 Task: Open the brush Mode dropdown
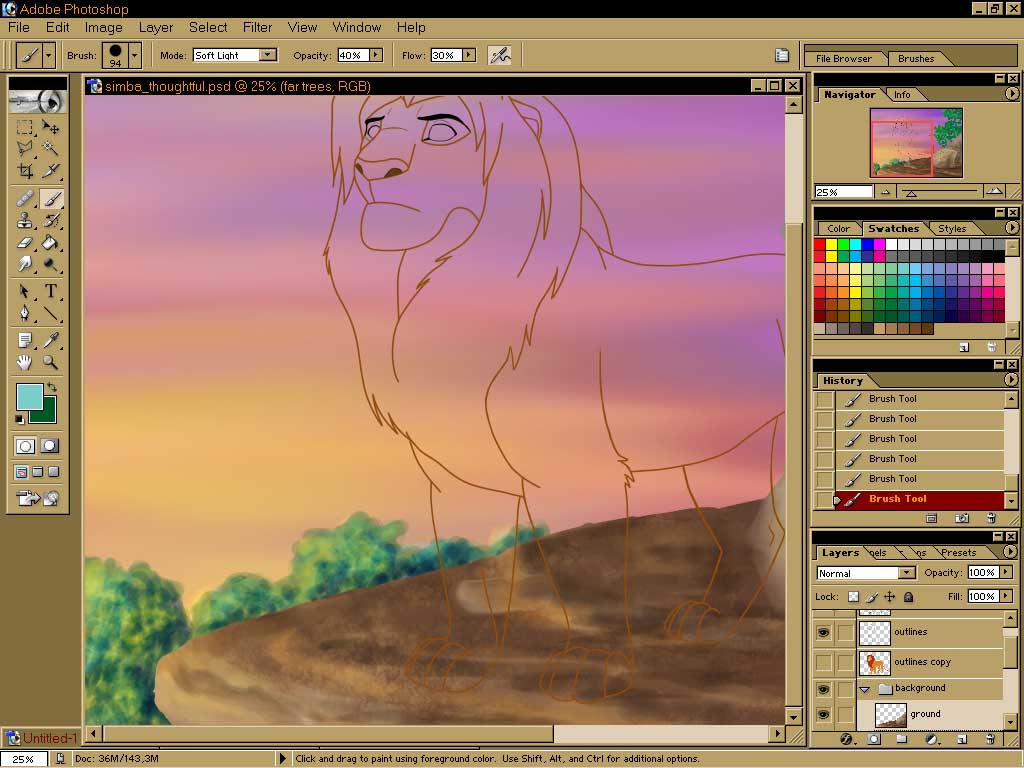(x=267, y=55)
